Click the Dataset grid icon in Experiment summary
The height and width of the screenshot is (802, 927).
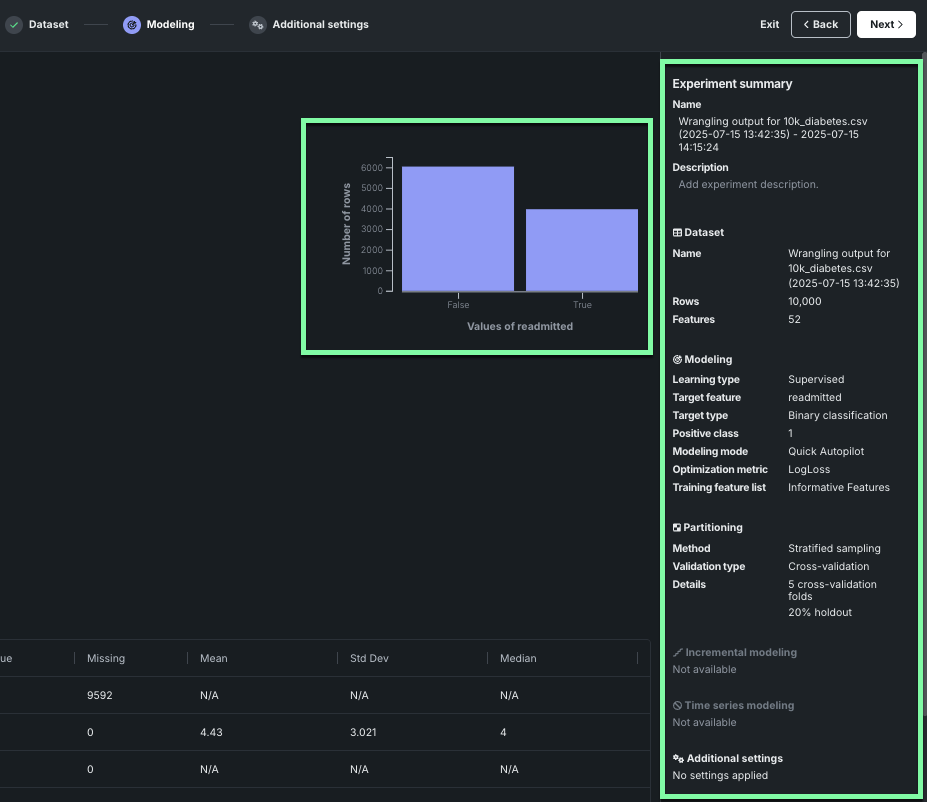click(677, 232)
